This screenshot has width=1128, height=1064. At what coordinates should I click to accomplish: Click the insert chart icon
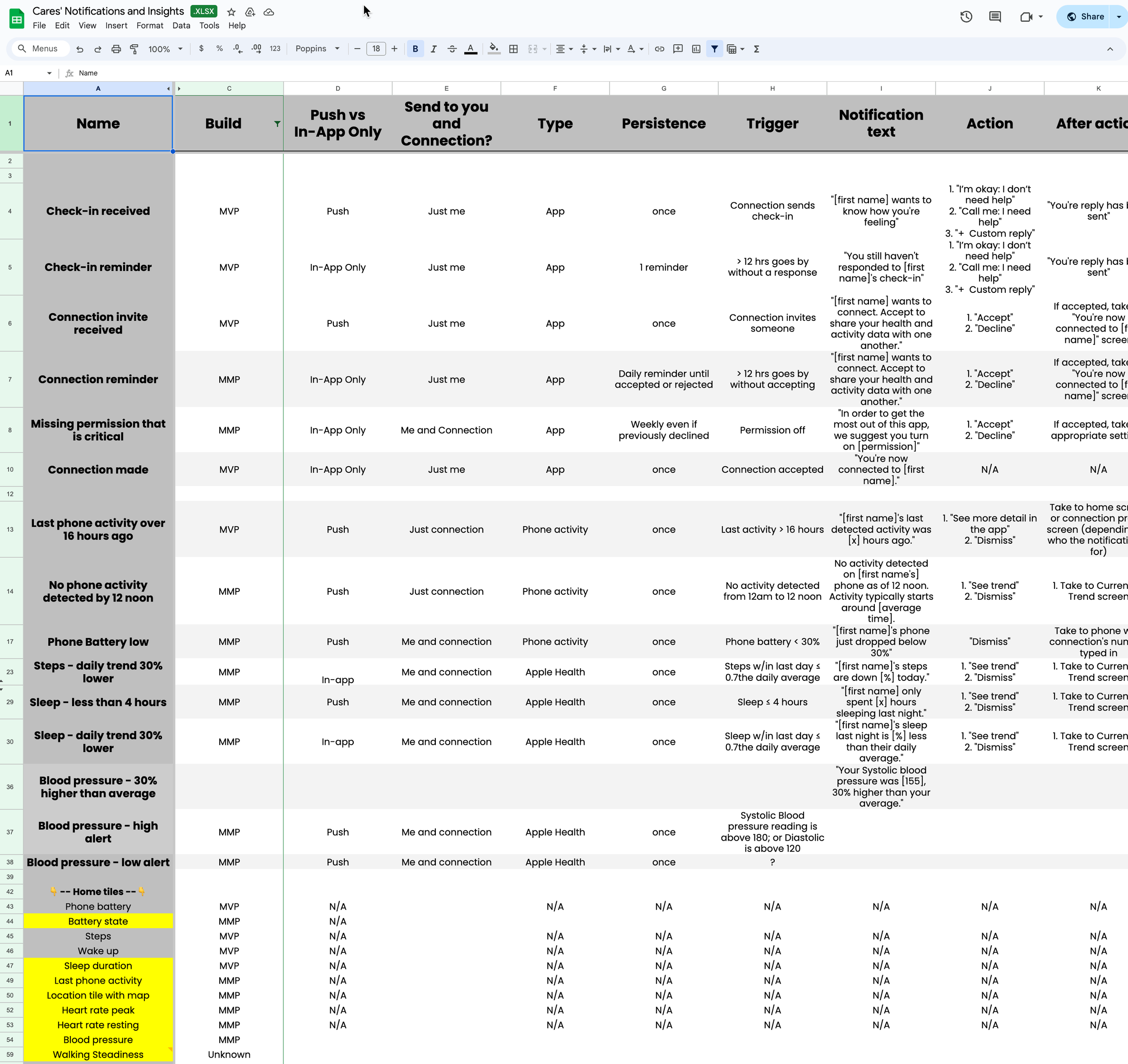pyautogui.click(x=696, y=49)
